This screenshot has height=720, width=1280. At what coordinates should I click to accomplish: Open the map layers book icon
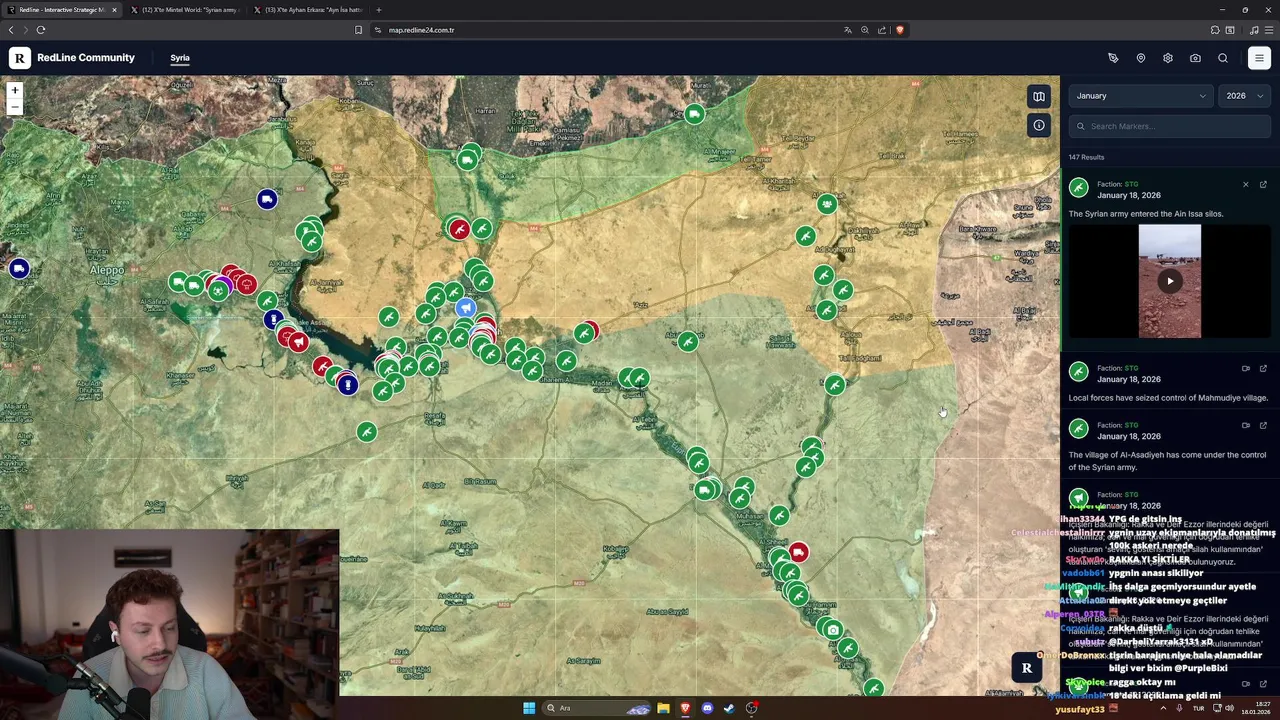[1039, 97]
